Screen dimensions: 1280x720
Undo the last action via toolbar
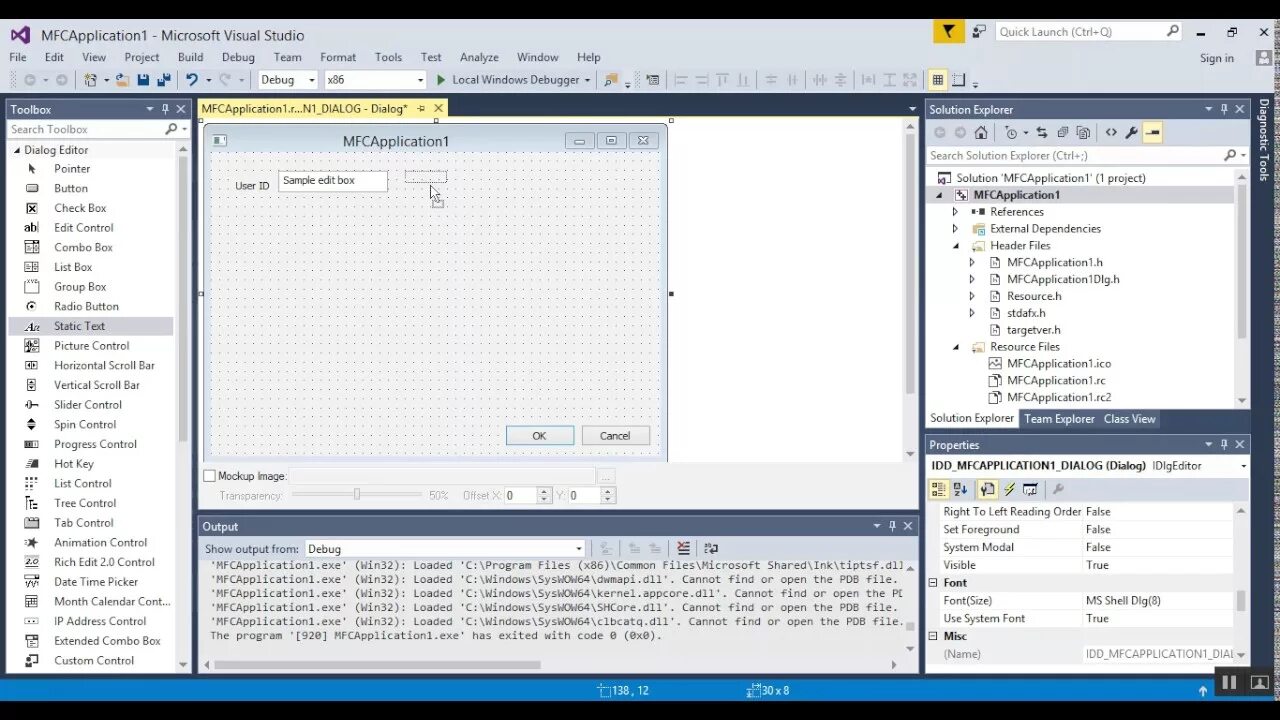tap(191, 80)
